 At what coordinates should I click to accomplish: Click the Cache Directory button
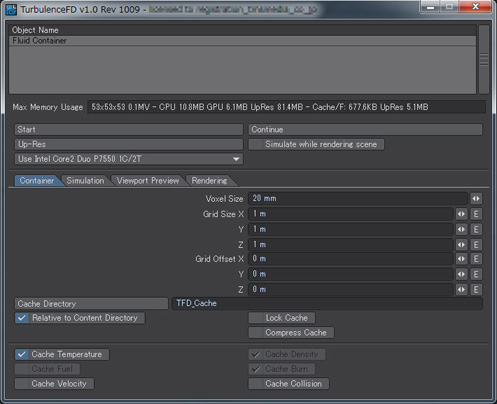(91, 304)
